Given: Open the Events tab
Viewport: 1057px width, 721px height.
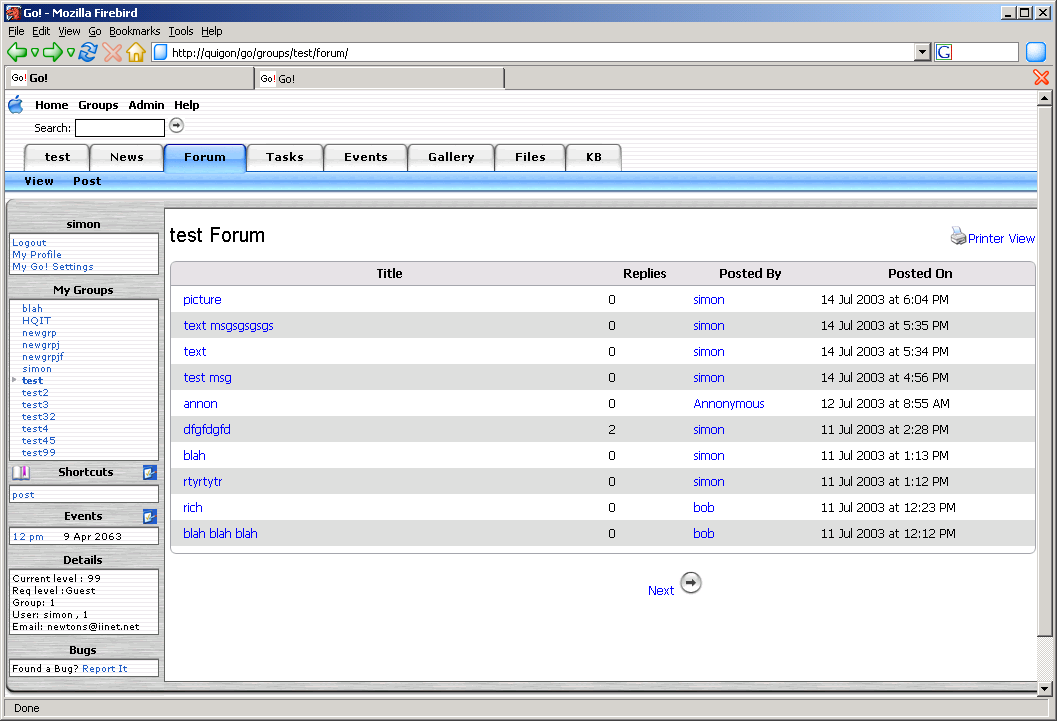Looking at the screenshot, I should point(365,157).
